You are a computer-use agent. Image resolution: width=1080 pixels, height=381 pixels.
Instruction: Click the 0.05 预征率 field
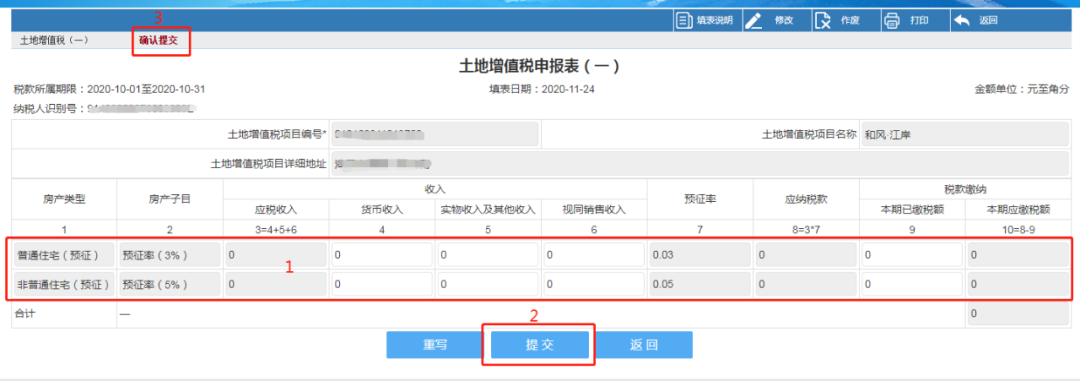(700, 284)
